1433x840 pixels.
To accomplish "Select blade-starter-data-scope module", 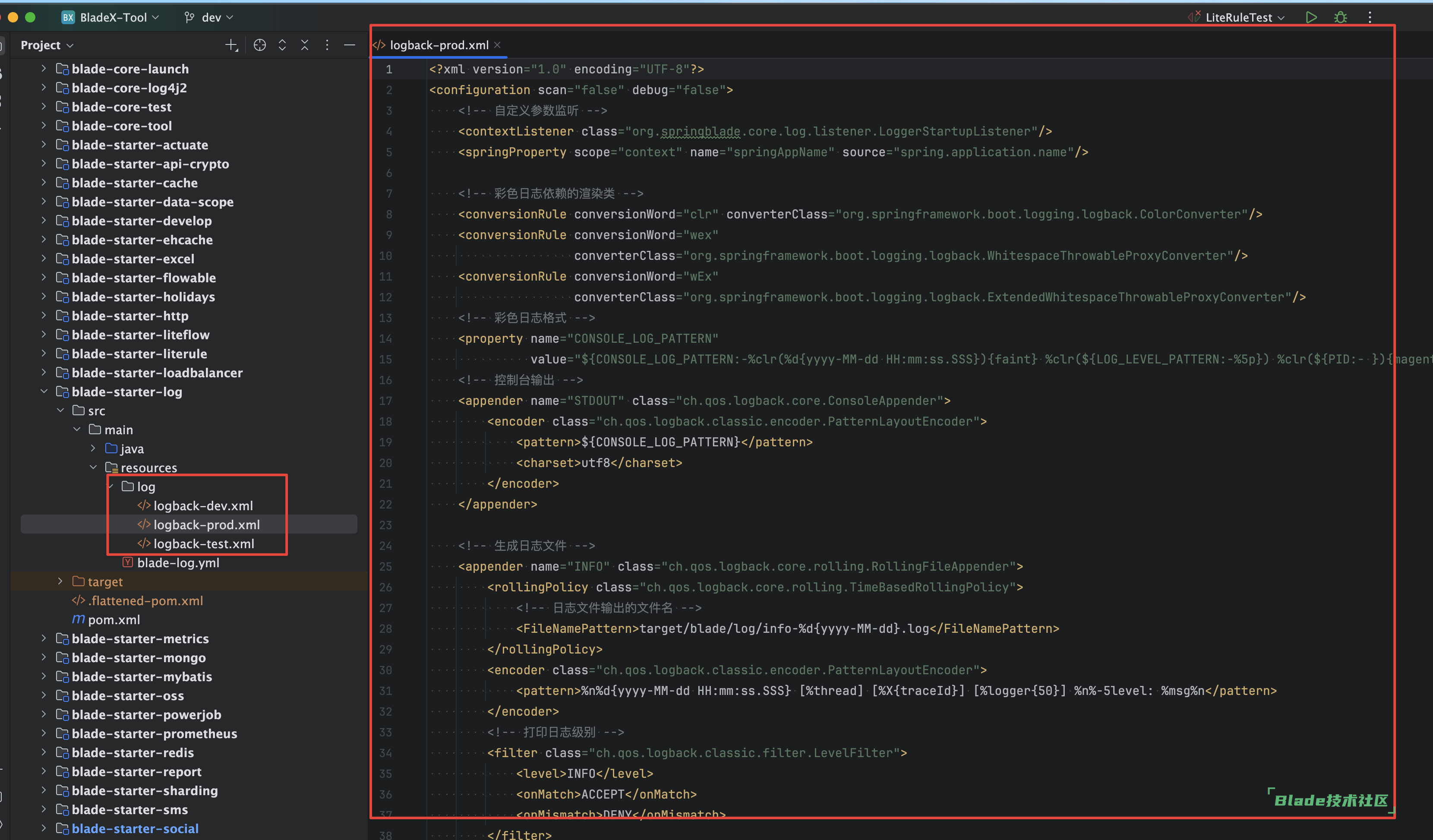I will [152, 202].
